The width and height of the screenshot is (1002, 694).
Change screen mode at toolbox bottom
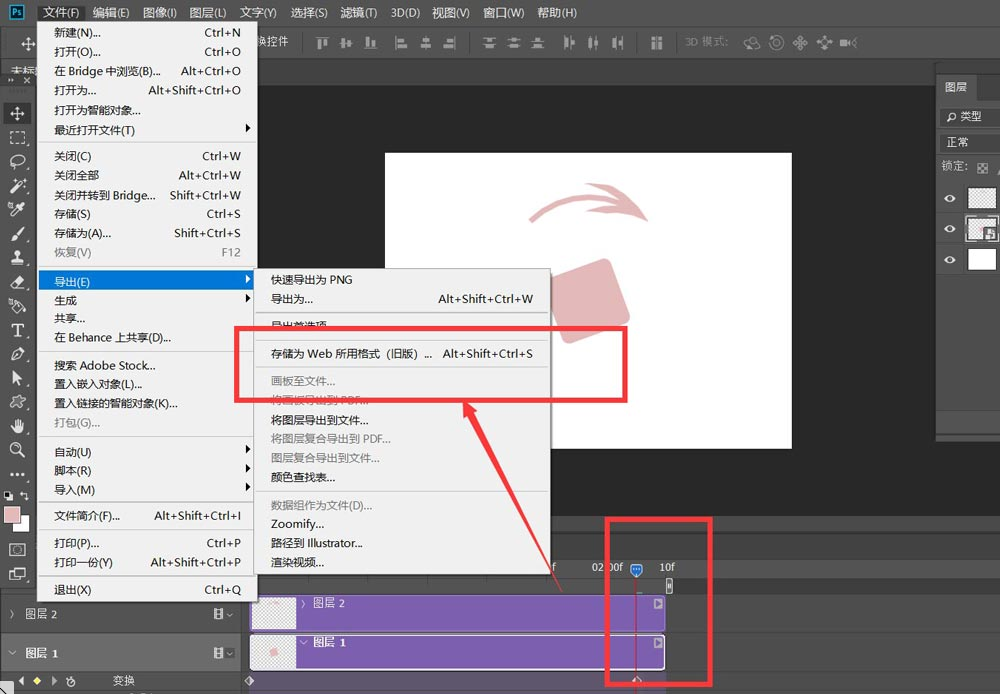tap(17, 574)
